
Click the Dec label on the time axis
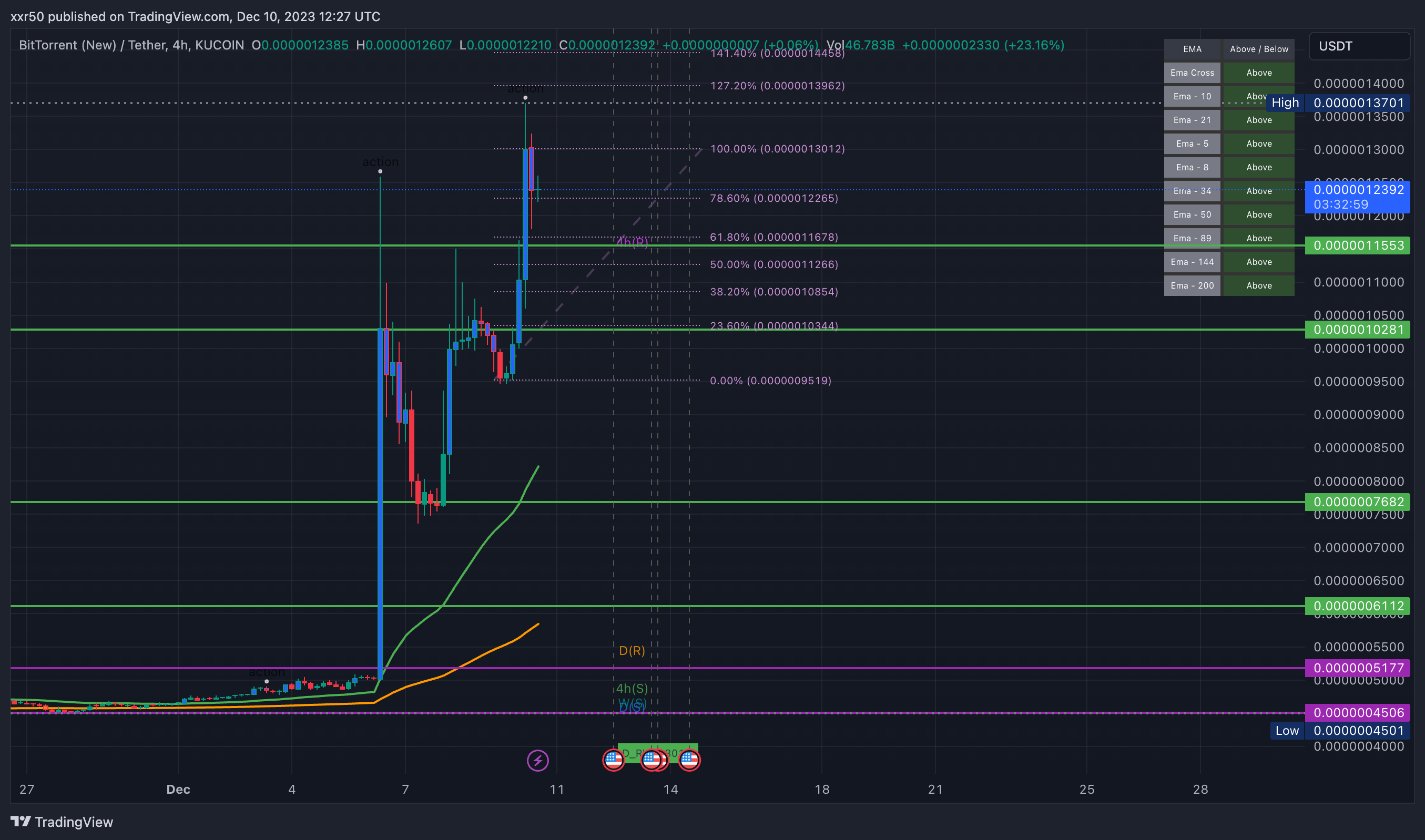(178, 789)
